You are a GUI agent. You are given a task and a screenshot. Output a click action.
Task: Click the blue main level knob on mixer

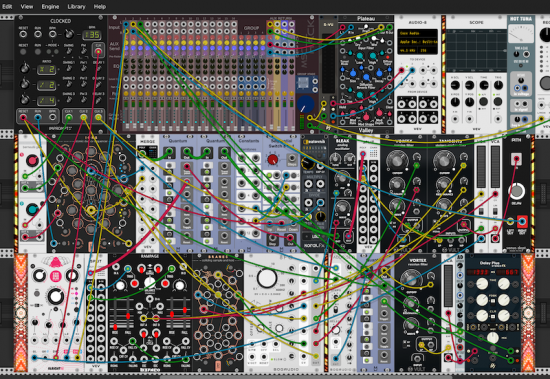coord(306,104)
